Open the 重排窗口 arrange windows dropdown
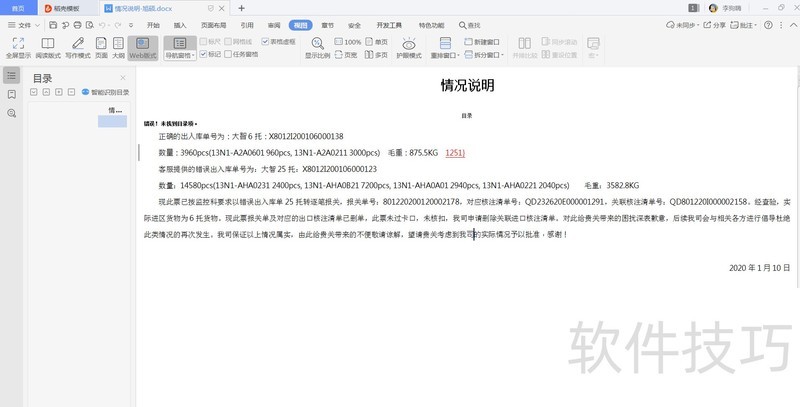 [445, 55]
